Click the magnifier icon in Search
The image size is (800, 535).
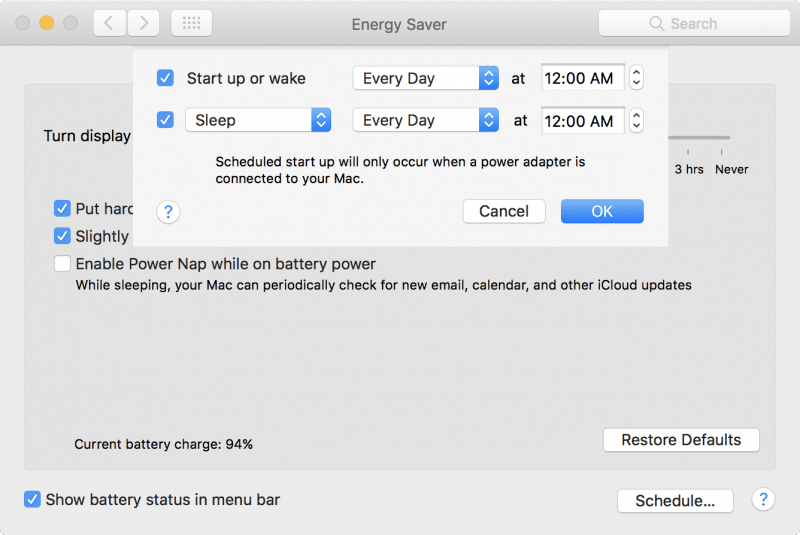click(657, 23)
